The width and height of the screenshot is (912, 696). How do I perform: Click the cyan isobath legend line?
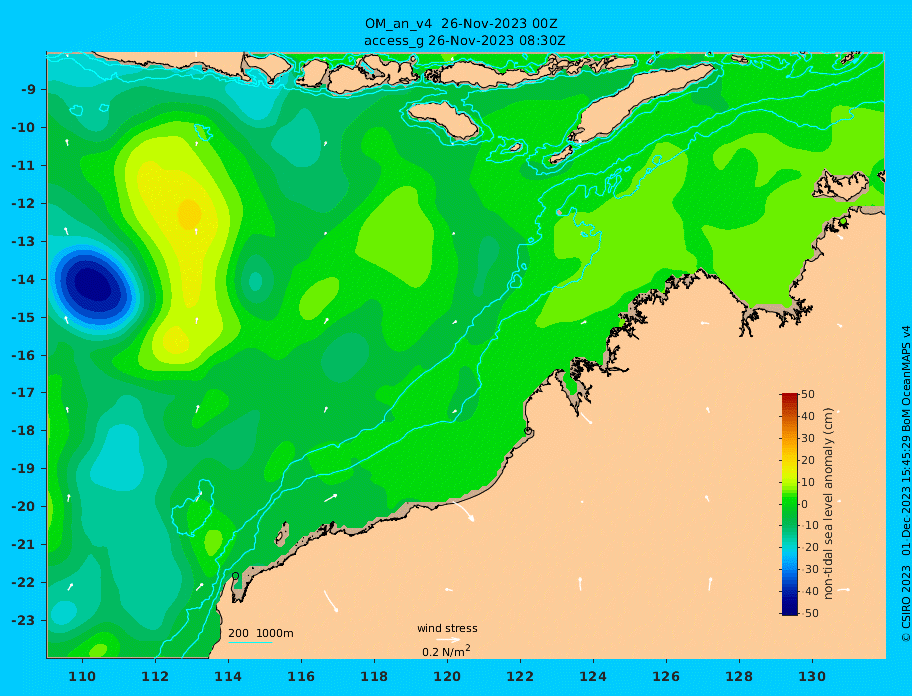coord(250,642)
